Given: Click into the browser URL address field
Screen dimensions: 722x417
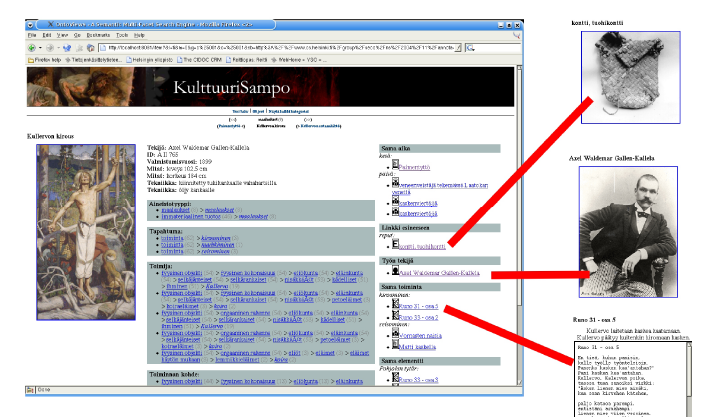Looking at the screenshot, I should coord(281,47).
